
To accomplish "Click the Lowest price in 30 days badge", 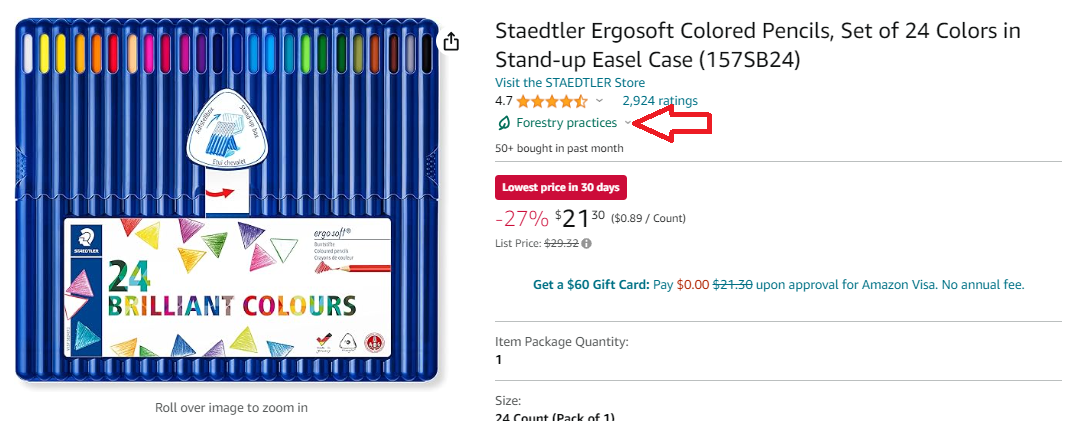I will 560,187.
